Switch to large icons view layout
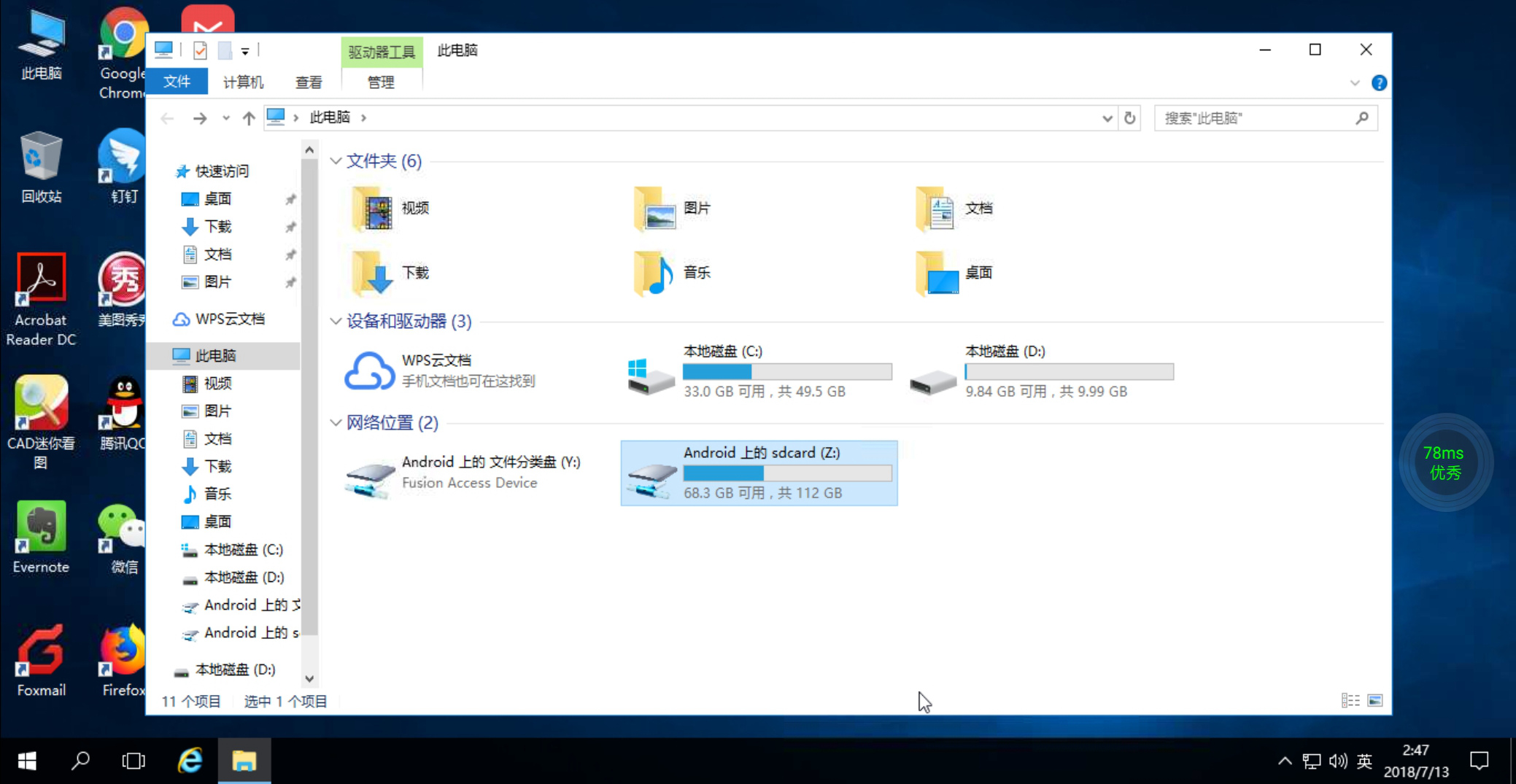1516x784 pixels. click(1375, 701)
